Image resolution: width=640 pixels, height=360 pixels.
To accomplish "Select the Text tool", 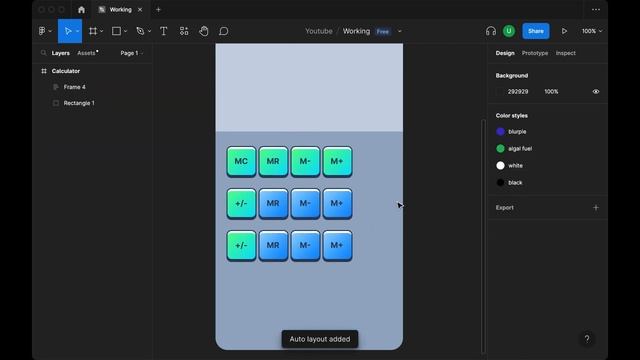I will (163, 31).
